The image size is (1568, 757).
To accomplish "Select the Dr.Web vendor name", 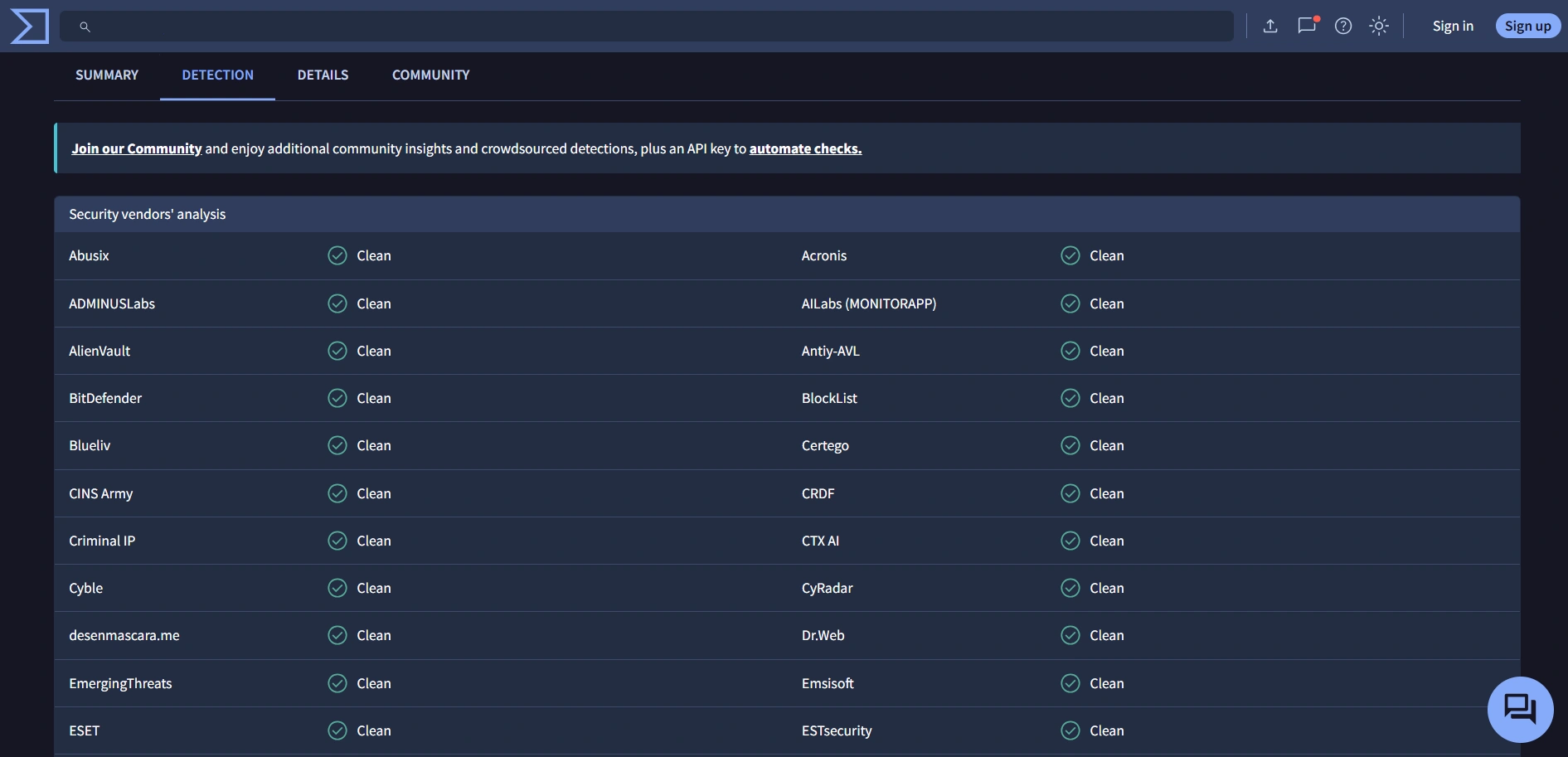I will pyautogui.click(x=823, y=635).
